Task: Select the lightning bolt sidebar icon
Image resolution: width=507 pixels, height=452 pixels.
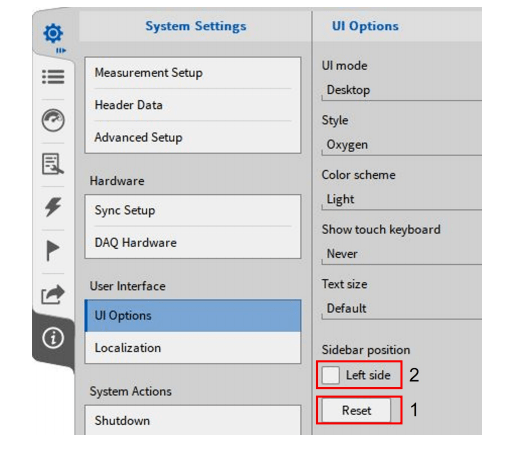Action: tap(53, 207)
